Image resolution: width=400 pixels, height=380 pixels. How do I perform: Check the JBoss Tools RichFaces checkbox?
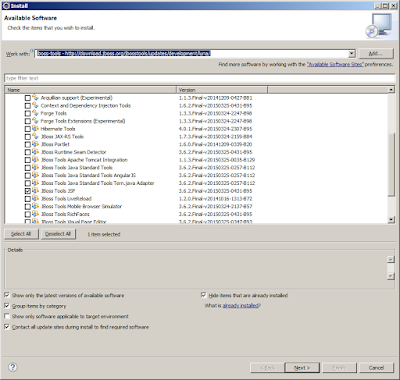coord(28,214)
